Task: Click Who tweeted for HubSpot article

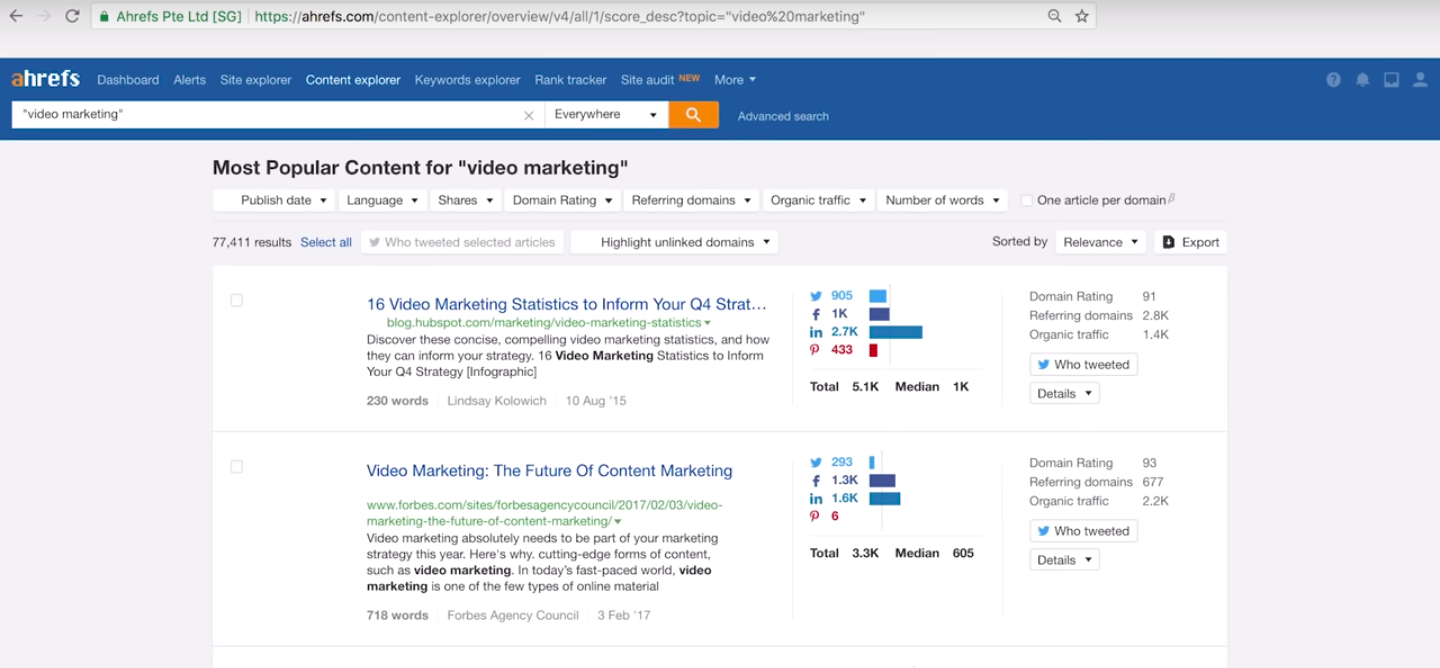Action: [x=1083, y=365]
